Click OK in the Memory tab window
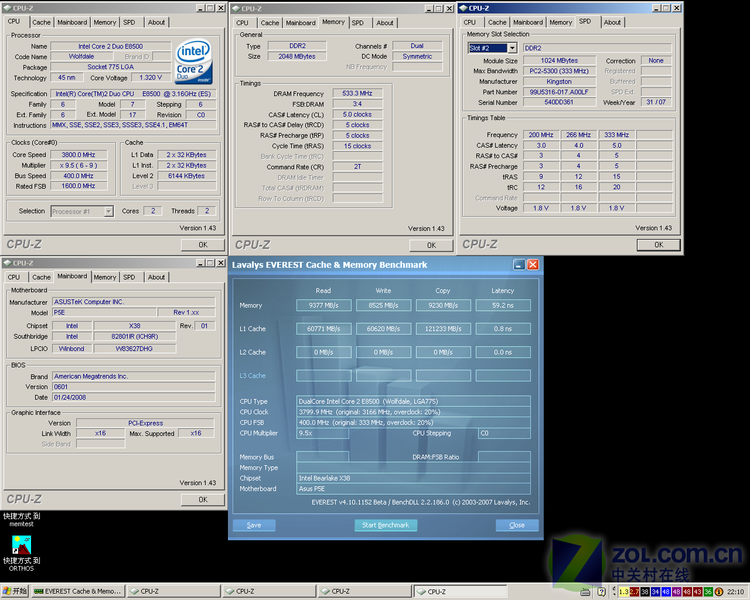The image size is (750, 600). (431, 245)
